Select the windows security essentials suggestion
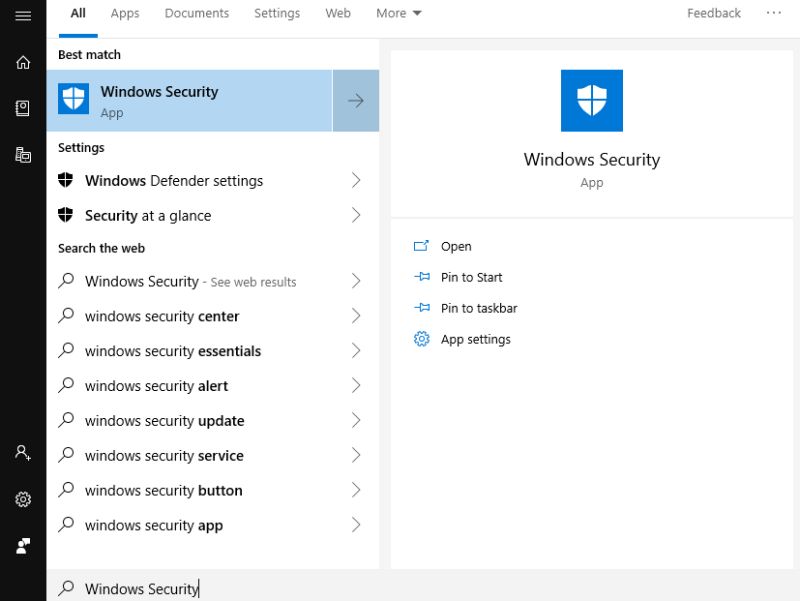 click(x=212, y=350)
